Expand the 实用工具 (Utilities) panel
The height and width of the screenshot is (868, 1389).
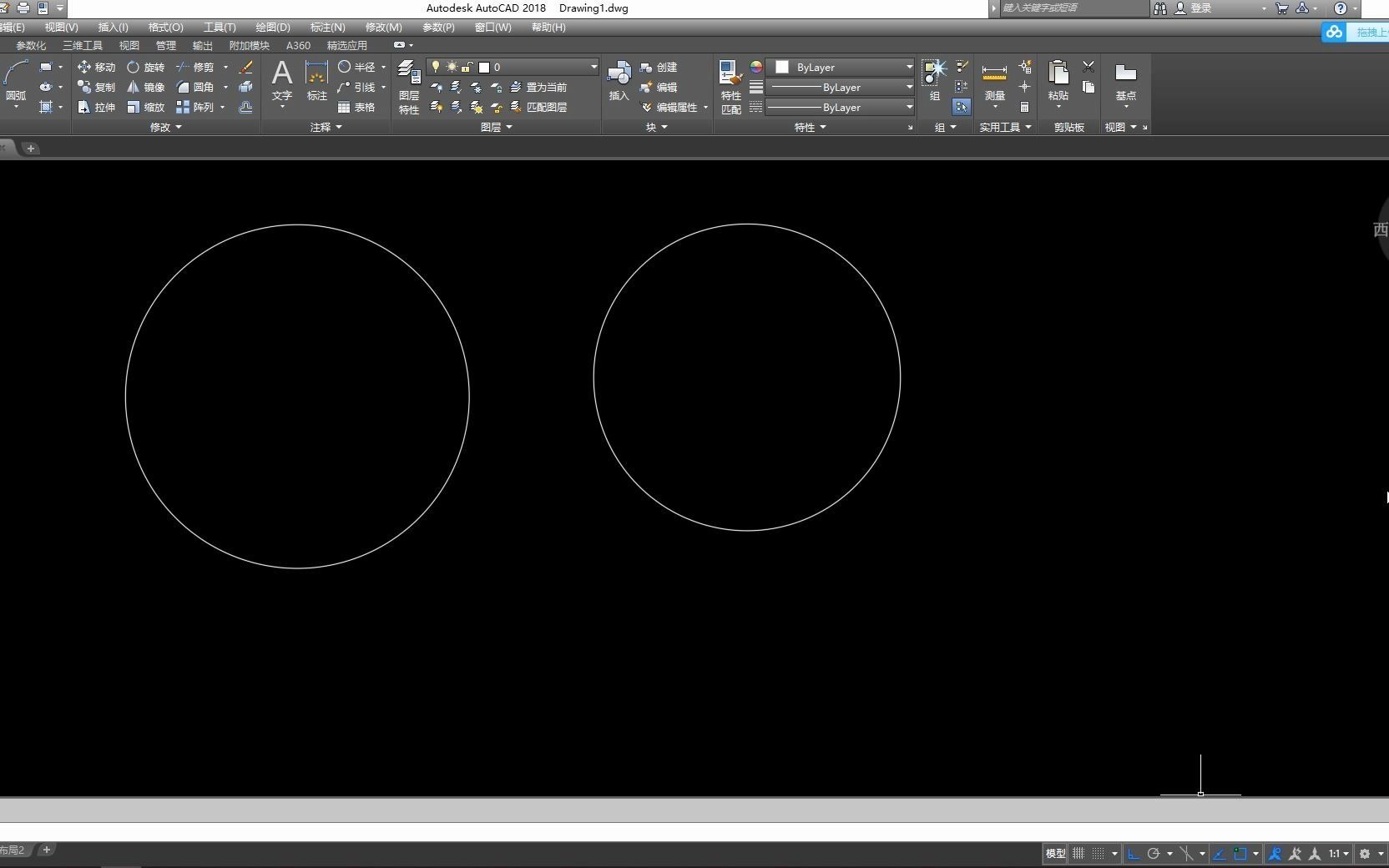click(1006, 127)
